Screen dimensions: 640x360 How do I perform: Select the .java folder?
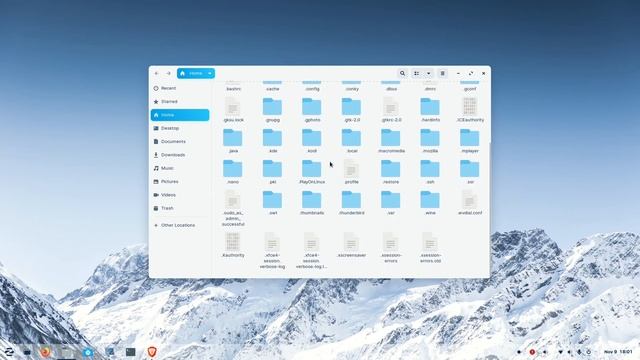[233, 138]
